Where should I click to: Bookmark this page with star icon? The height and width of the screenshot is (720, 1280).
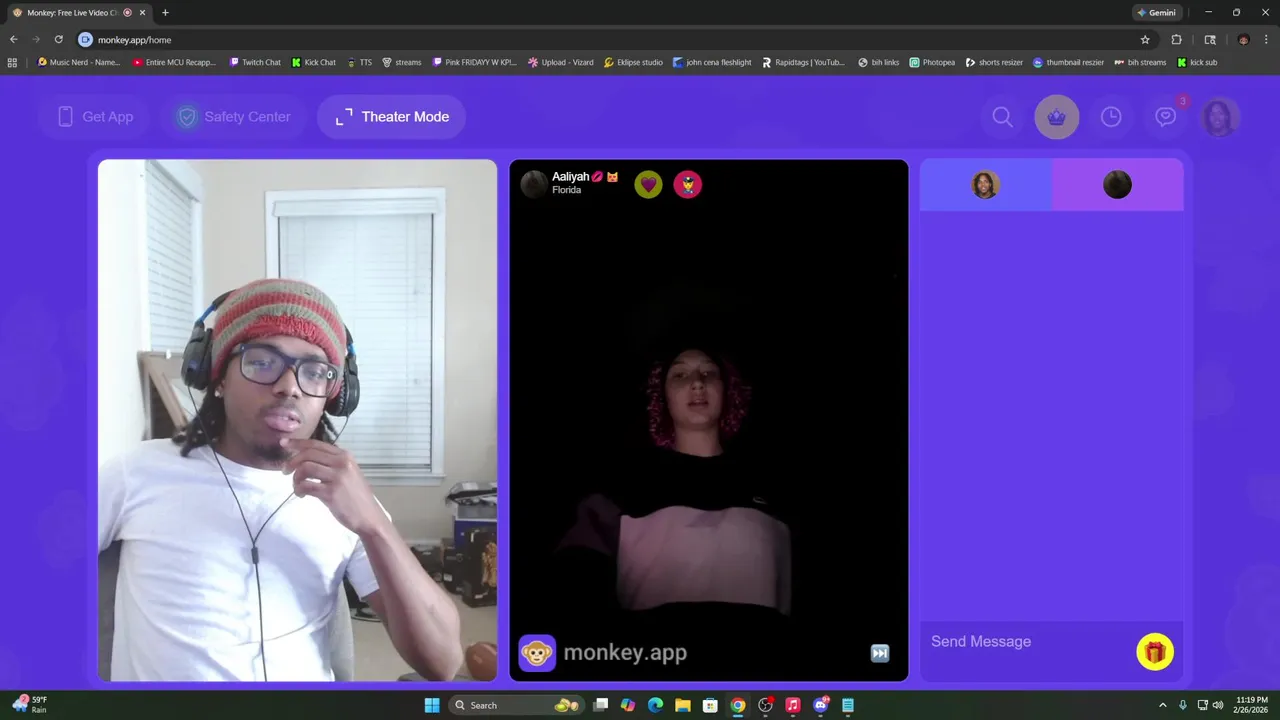[1145, 40]
